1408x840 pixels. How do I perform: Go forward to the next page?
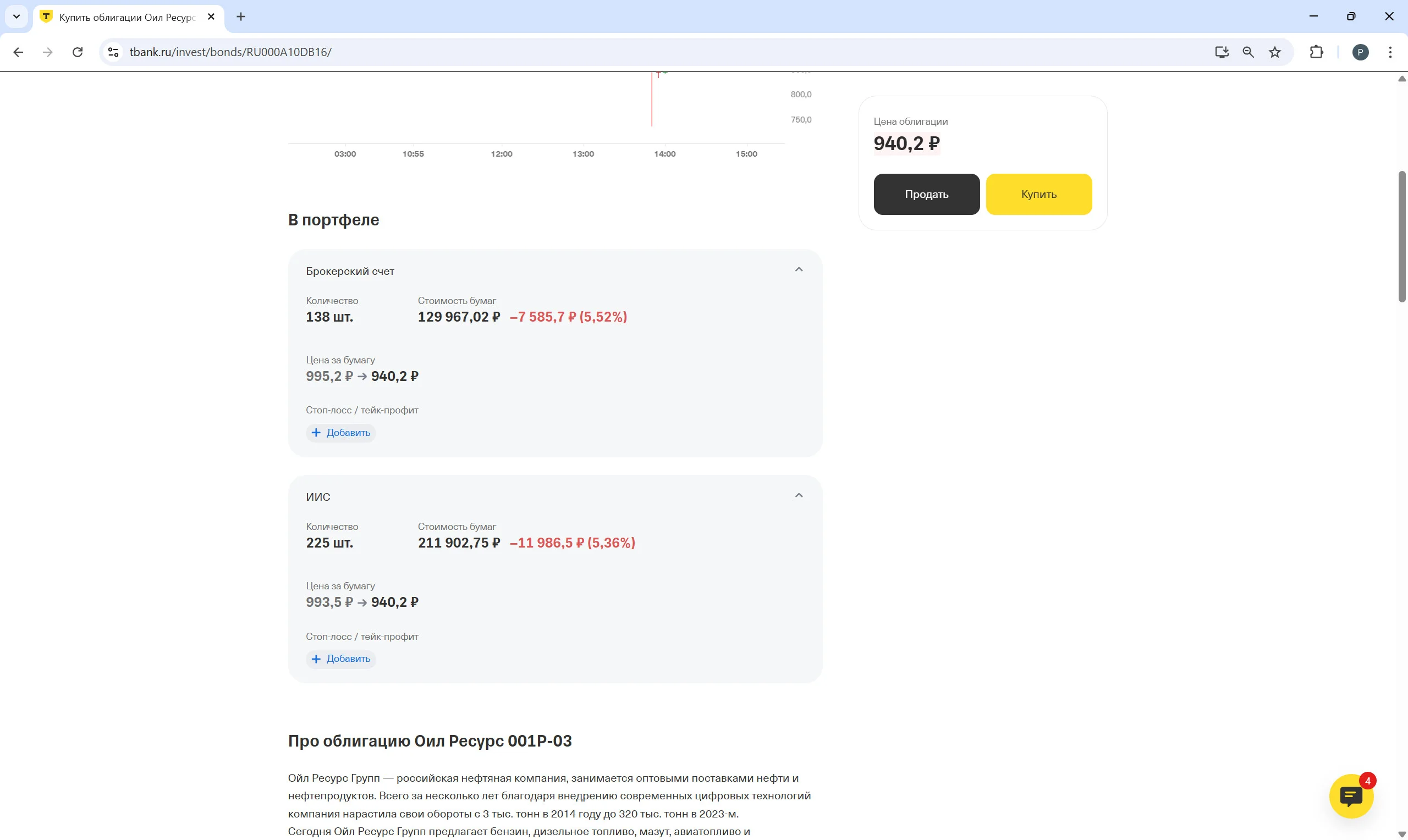(x=47, y=52)
